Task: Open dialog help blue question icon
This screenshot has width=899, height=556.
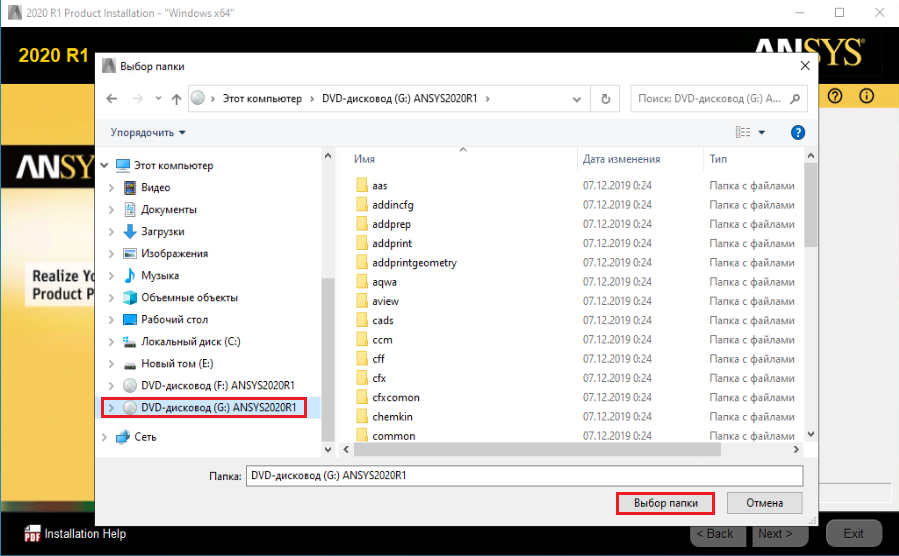Action: 798,132
